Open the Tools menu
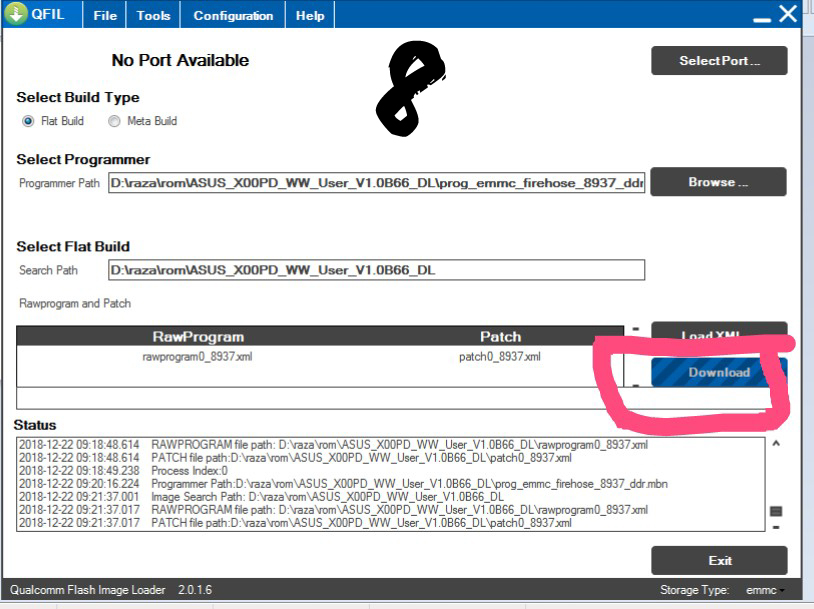 (153, 16)
